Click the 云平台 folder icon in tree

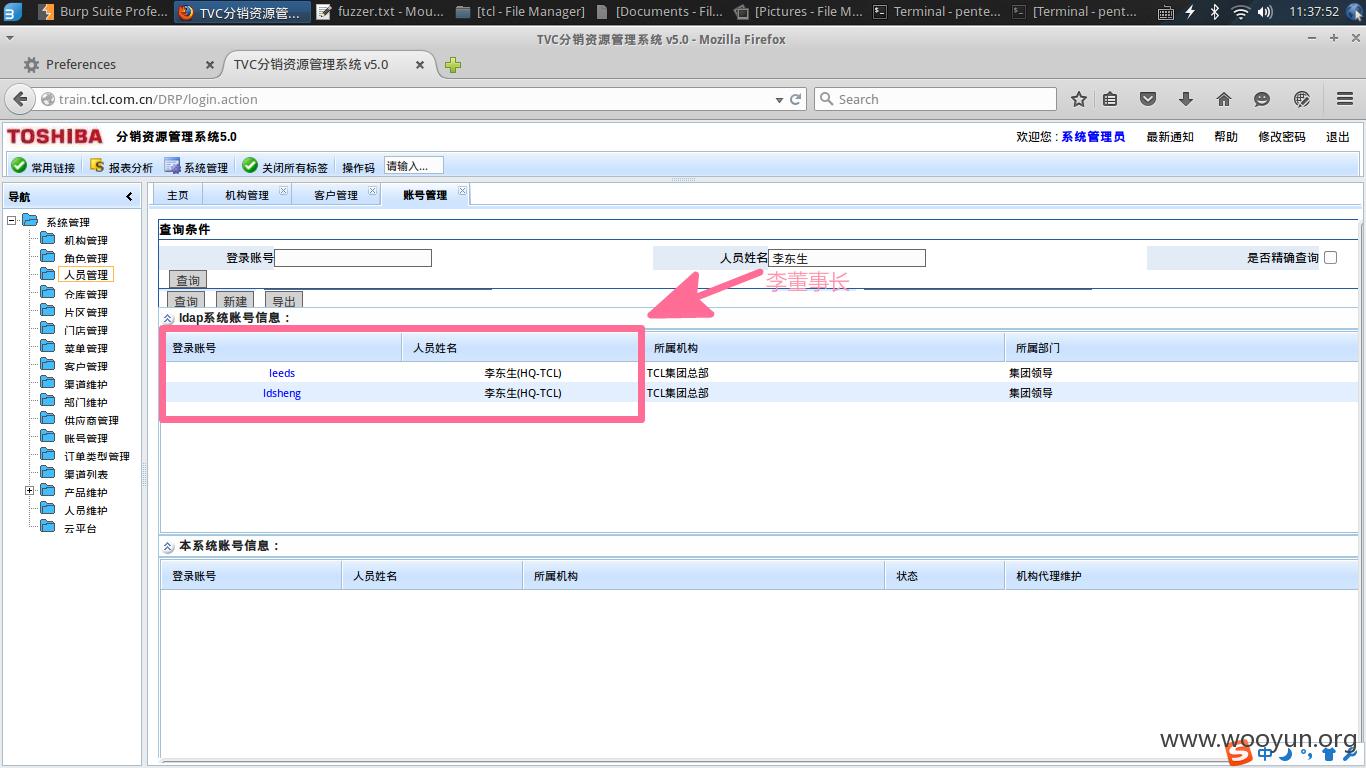point(47,527)
